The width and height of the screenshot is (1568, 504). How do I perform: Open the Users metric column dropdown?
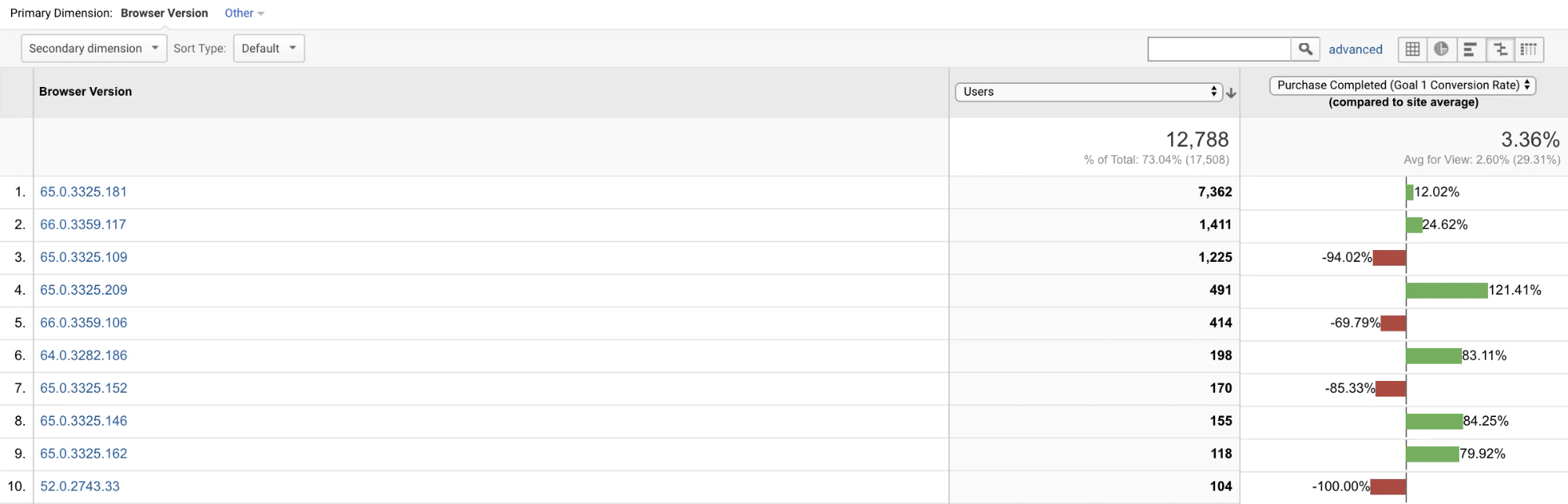tap(1089, 92)
